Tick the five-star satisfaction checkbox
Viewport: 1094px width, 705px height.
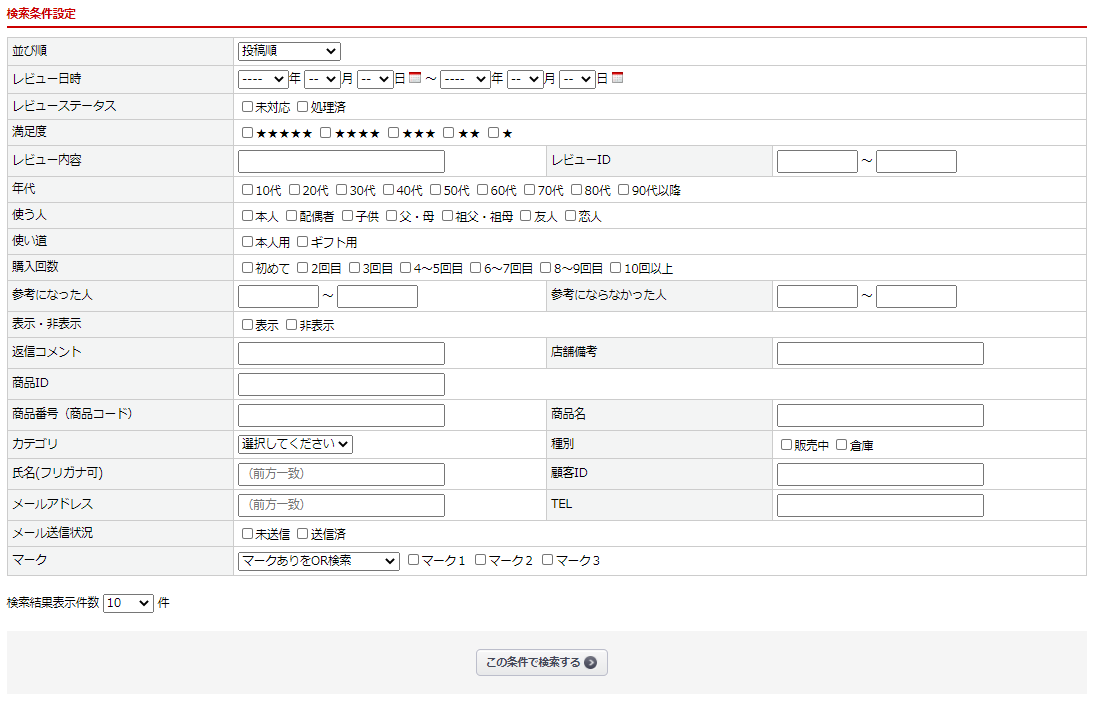point(248,133)
